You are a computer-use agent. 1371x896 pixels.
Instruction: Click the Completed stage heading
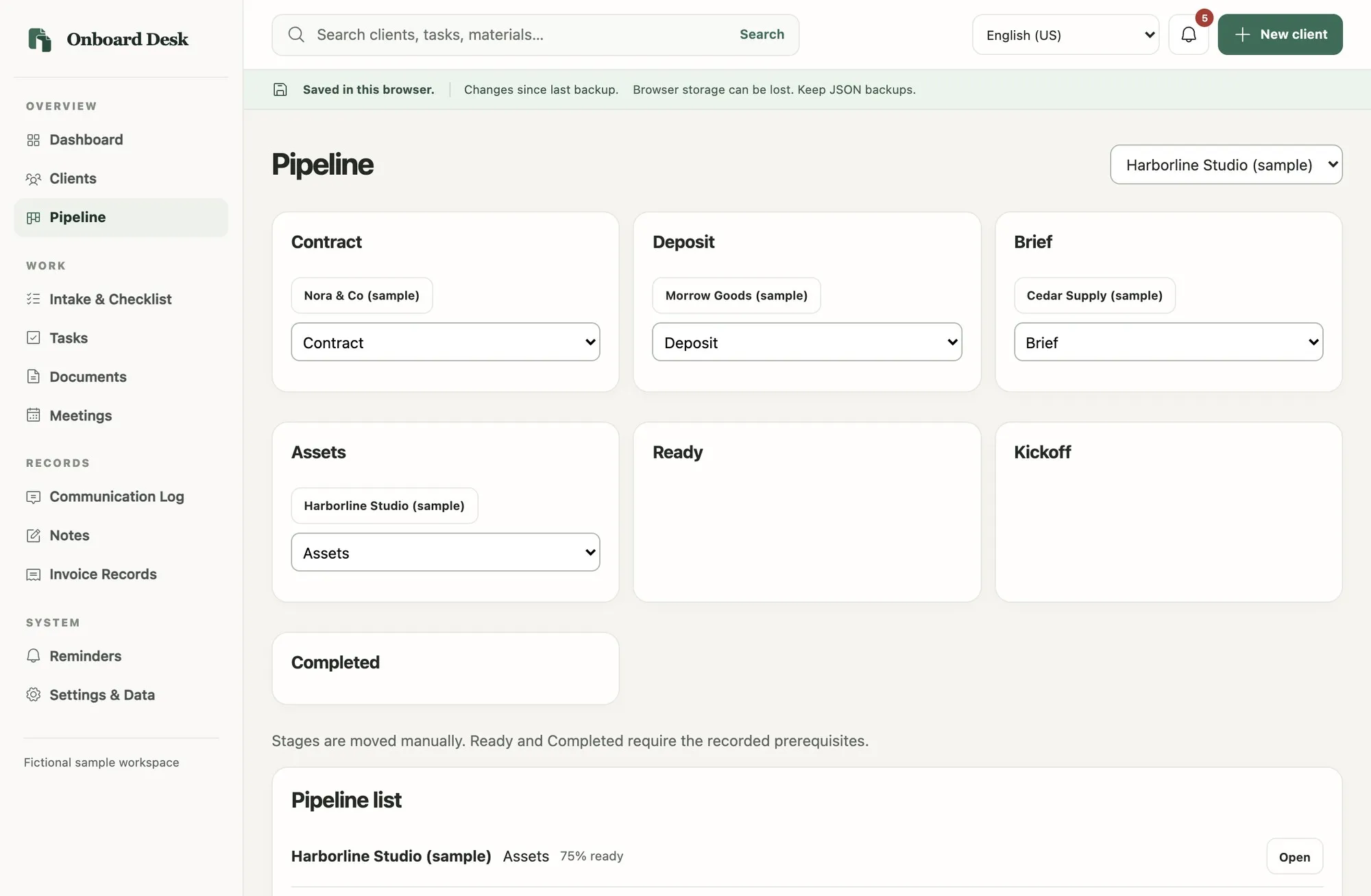(335, 662)
